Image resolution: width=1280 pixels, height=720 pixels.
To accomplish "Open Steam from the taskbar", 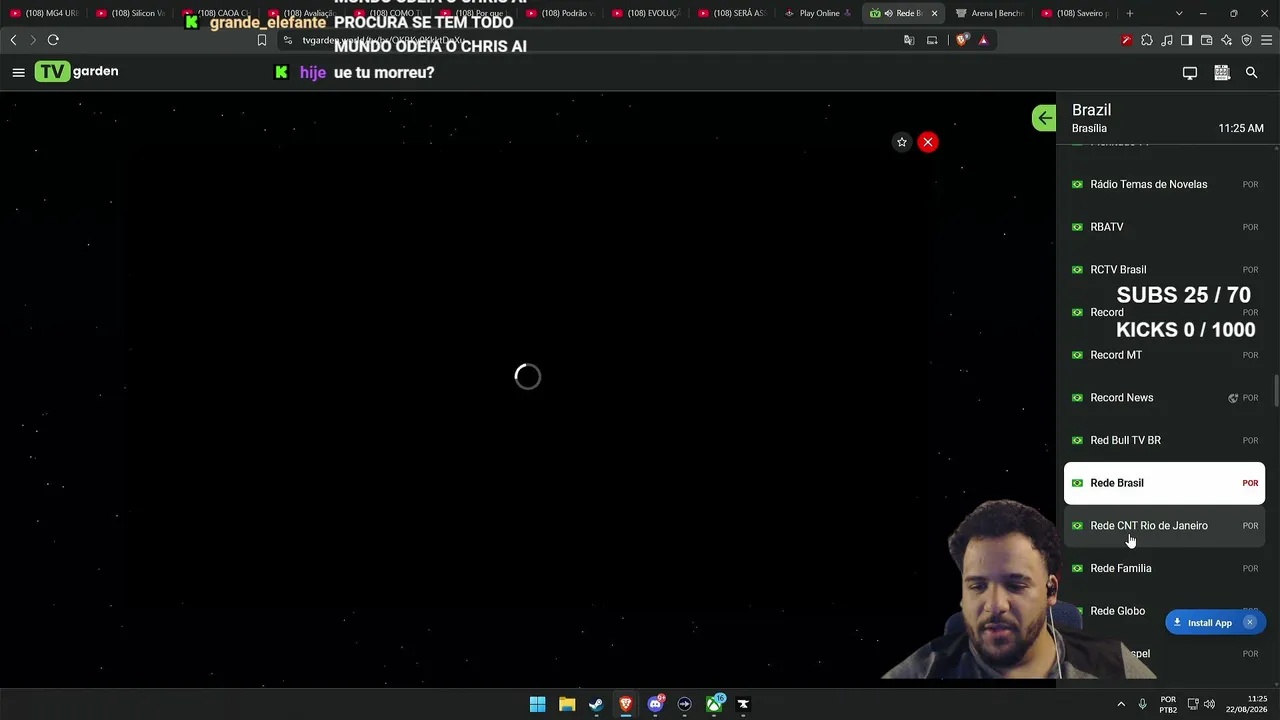I will coord(596,704).
